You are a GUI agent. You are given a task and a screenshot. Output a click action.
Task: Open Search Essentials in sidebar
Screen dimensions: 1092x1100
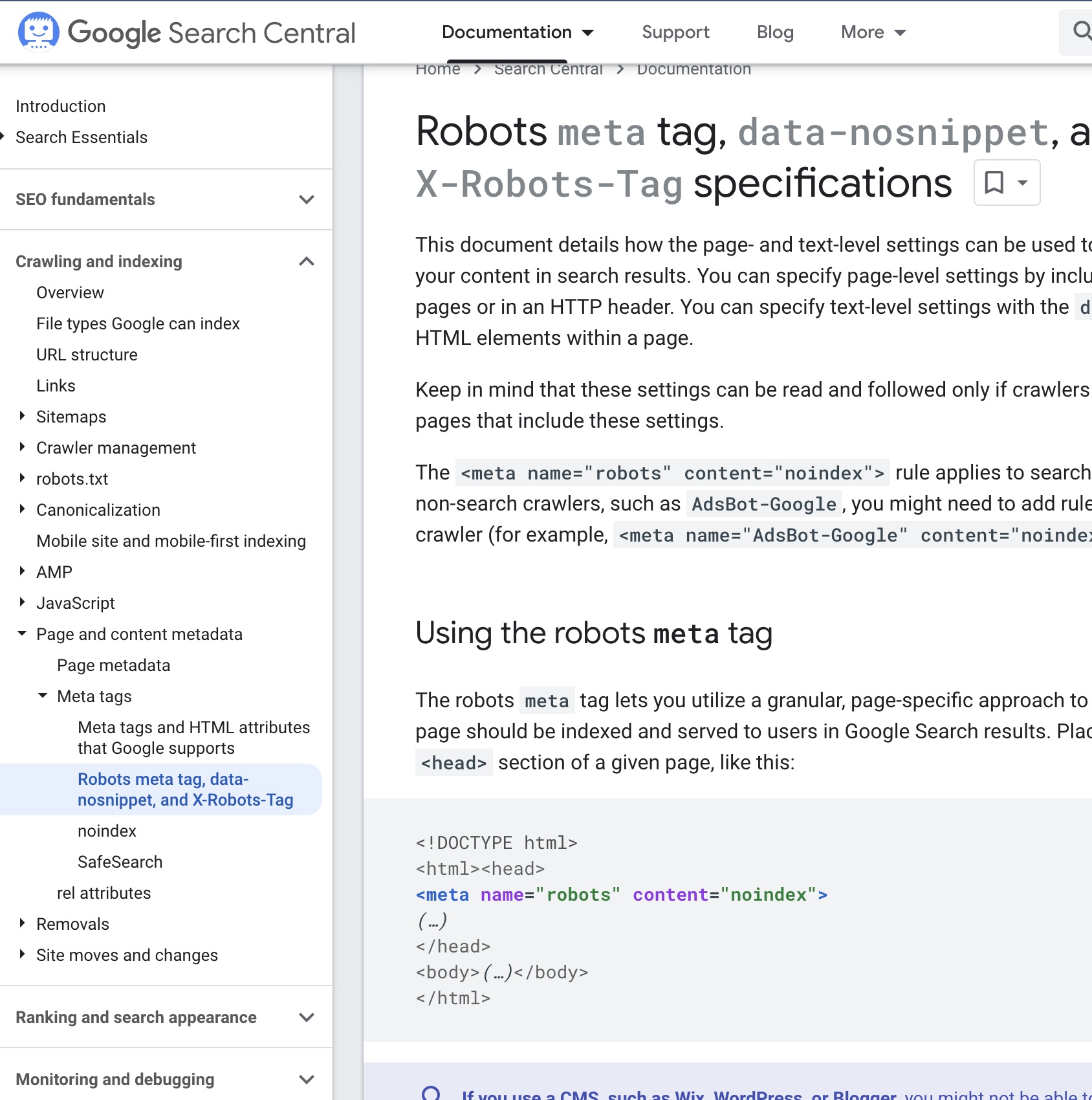[82, 137]
